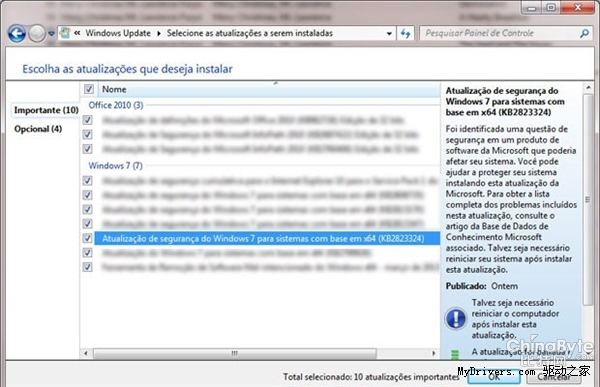This screenshot has width=600, height=387.
Task: Click the Escolha as atualizações heading
Action: point(127,69)
